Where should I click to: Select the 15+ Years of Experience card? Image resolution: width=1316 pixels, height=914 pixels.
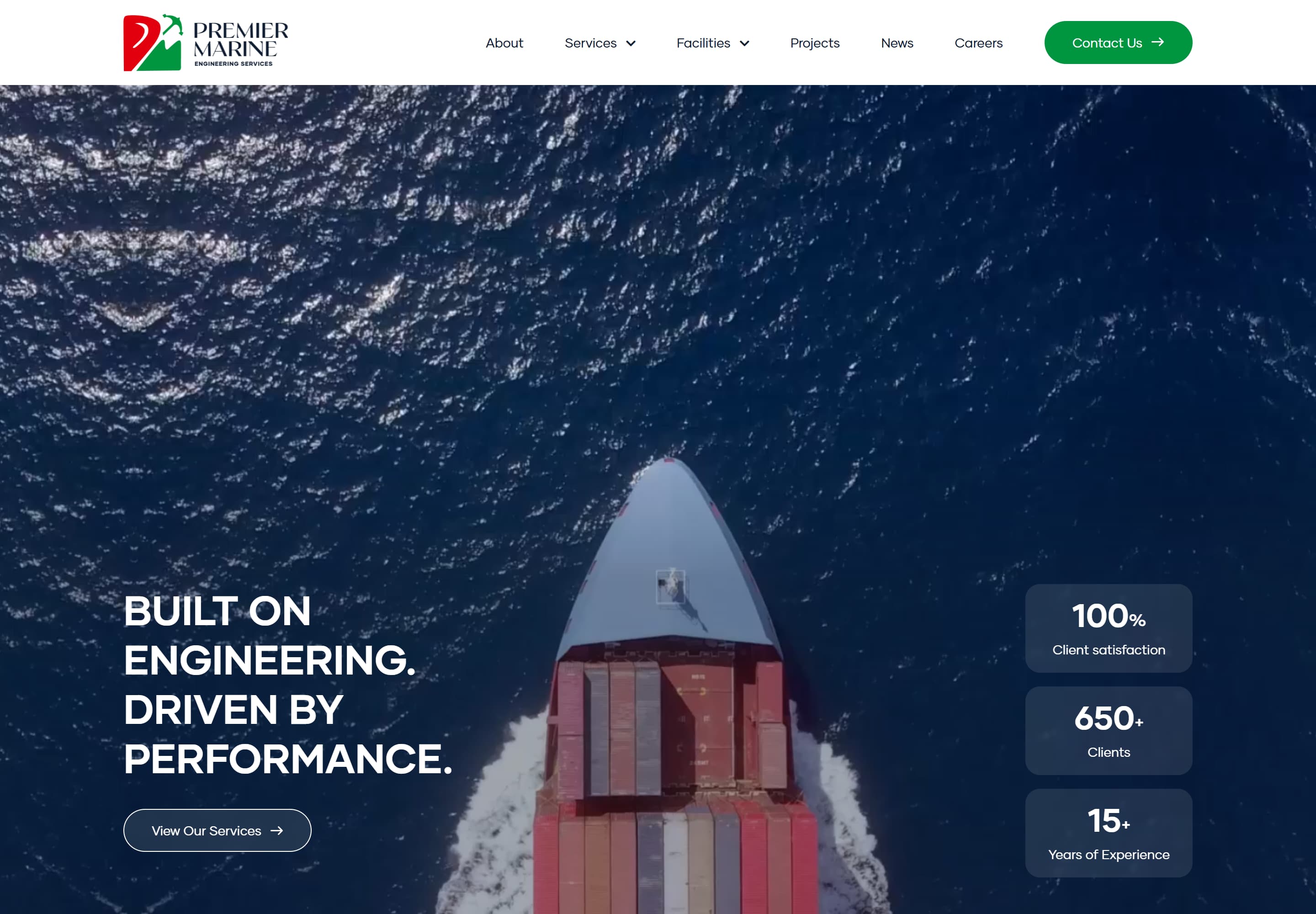coord(1108,833)
